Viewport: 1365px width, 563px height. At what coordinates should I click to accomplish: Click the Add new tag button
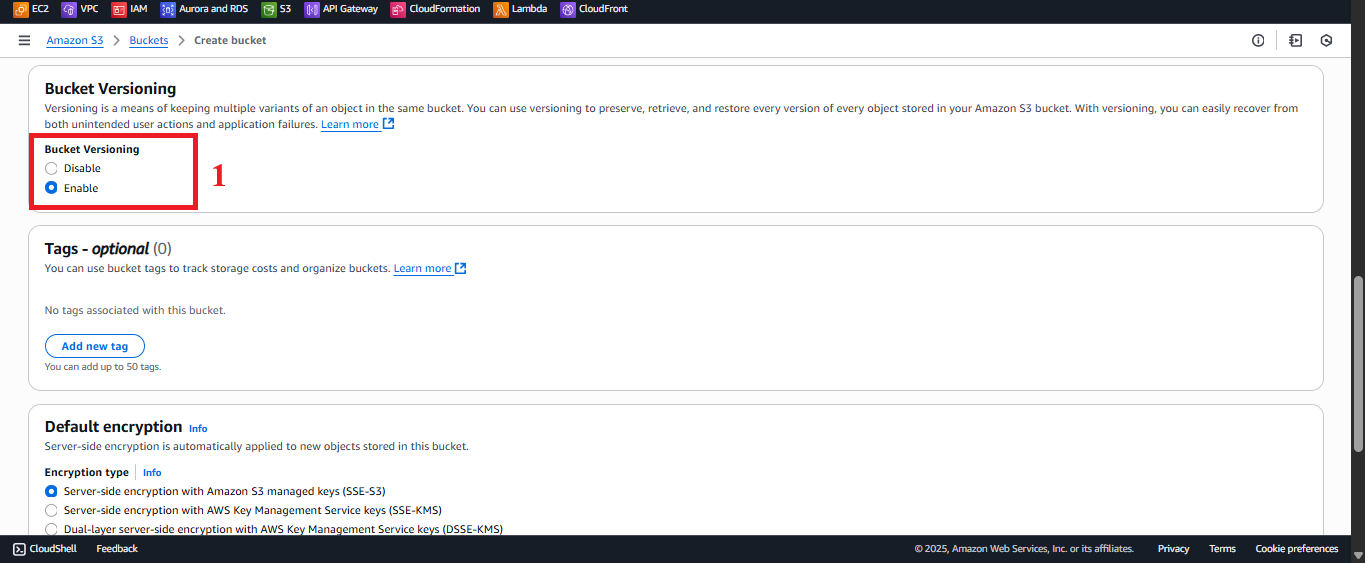point(95,346)
